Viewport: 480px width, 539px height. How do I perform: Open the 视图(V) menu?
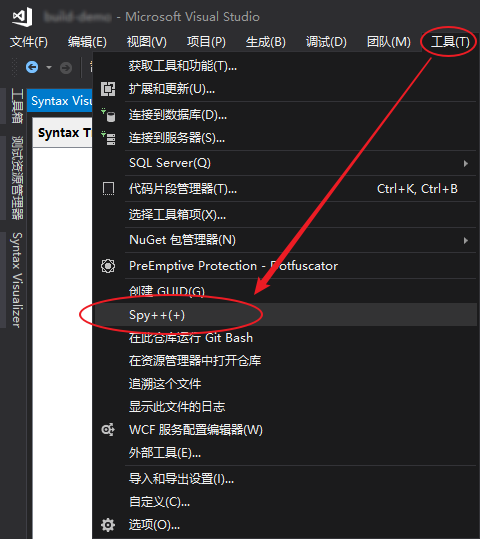(x=147, y=42)
